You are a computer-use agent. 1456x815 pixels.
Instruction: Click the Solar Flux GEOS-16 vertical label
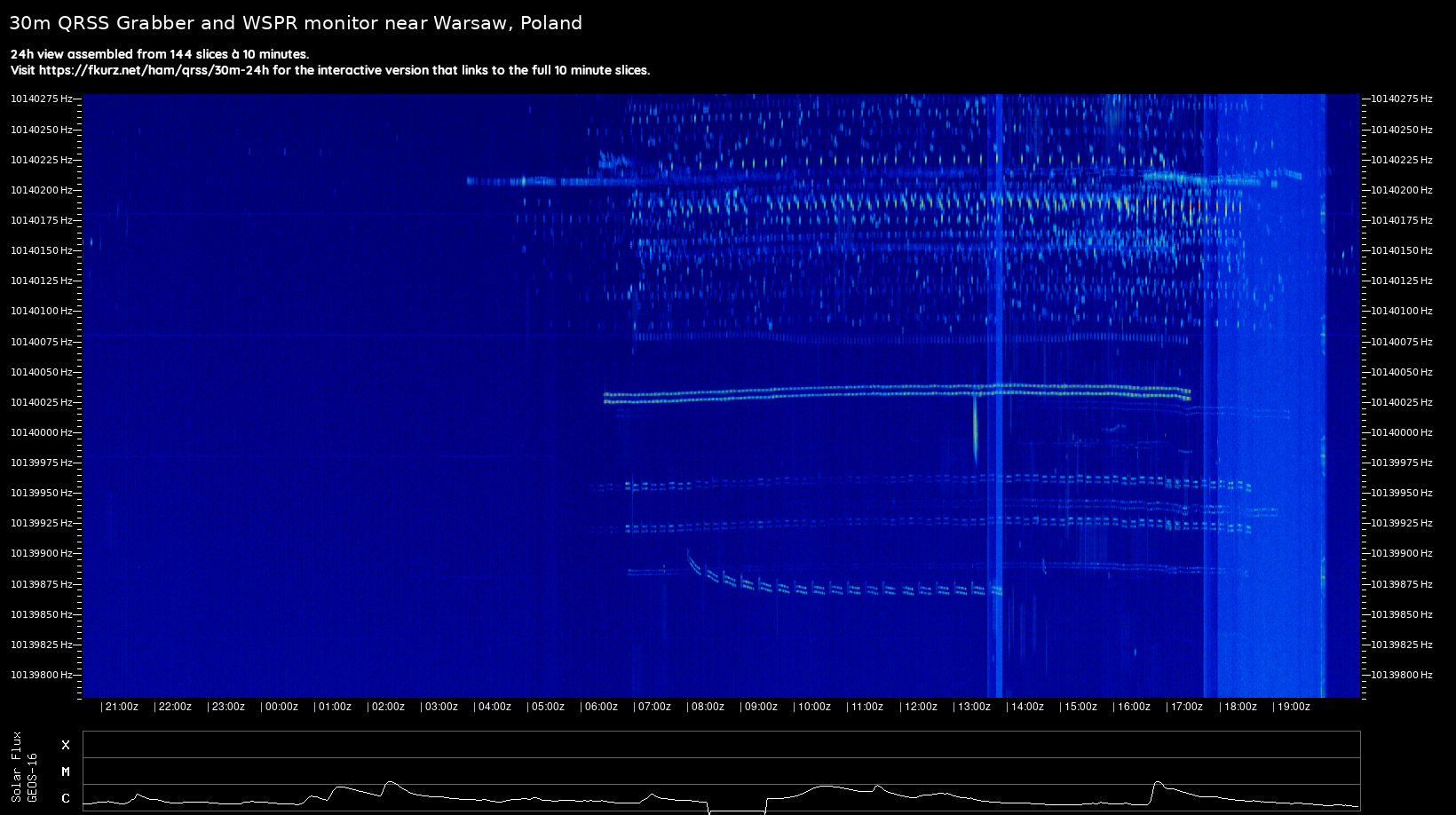click(x=24, y=768)
